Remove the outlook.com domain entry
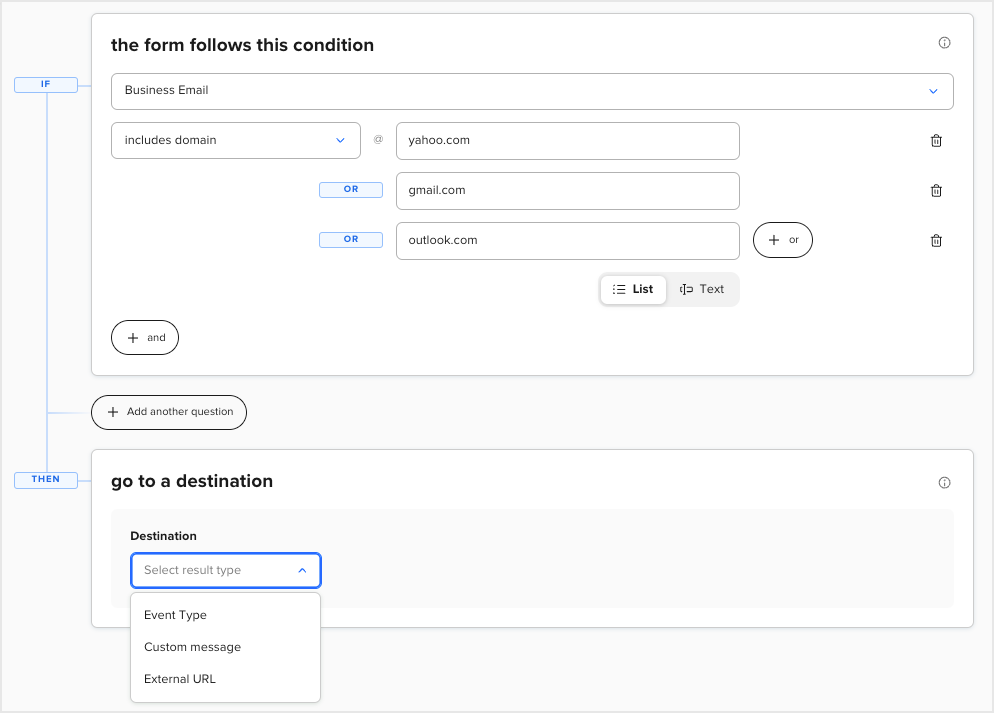Screen dimensions: 994x713 [936, 240]
